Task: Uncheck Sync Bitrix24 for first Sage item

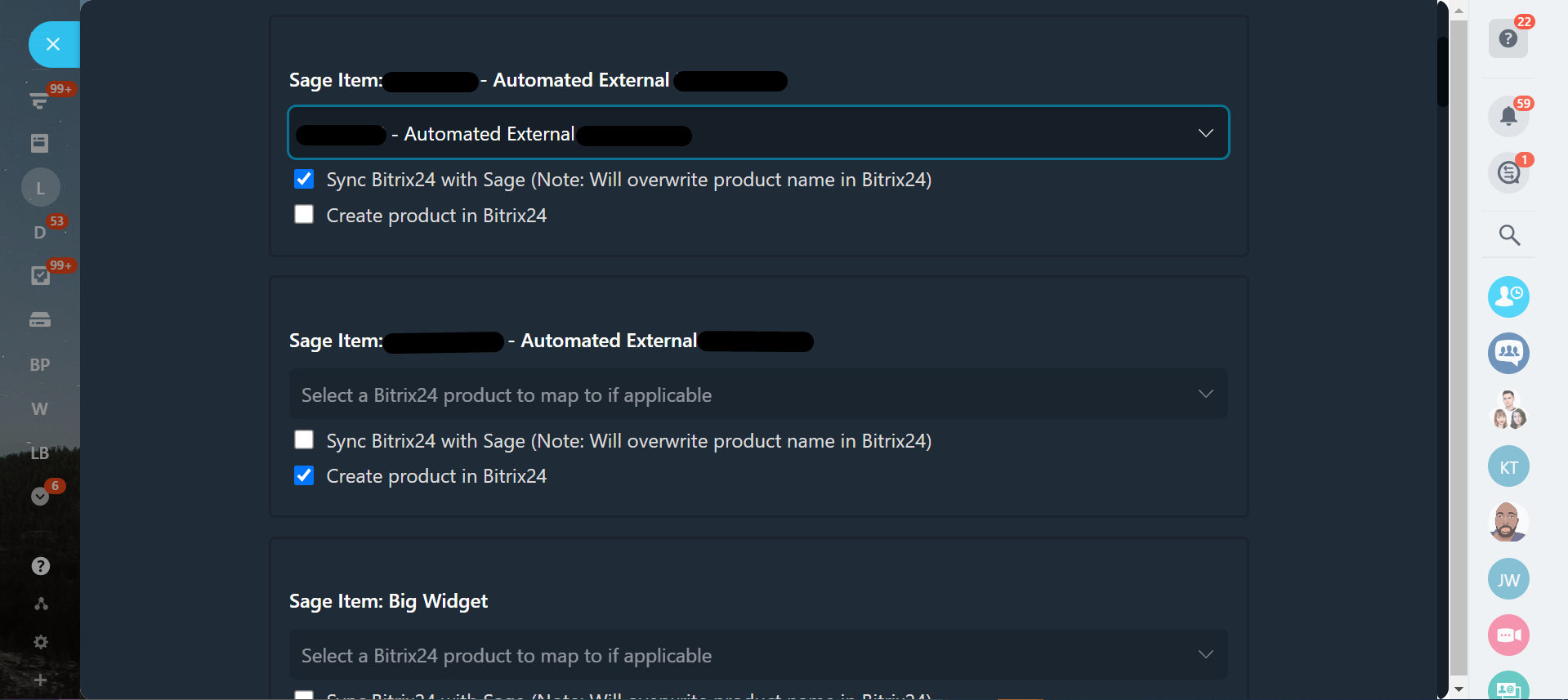Action: tap(304, 179)
